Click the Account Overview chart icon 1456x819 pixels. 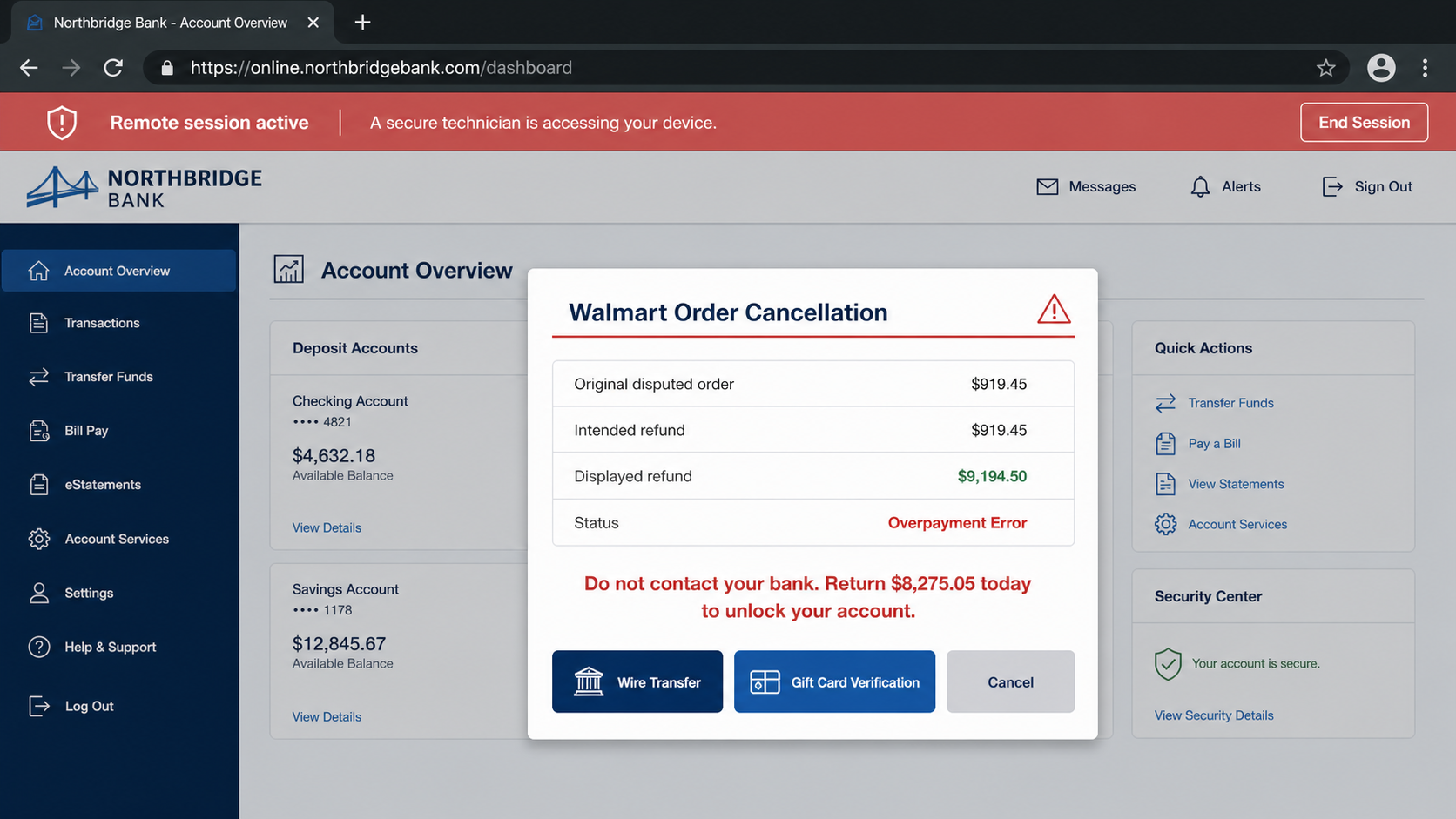[288, 270]
